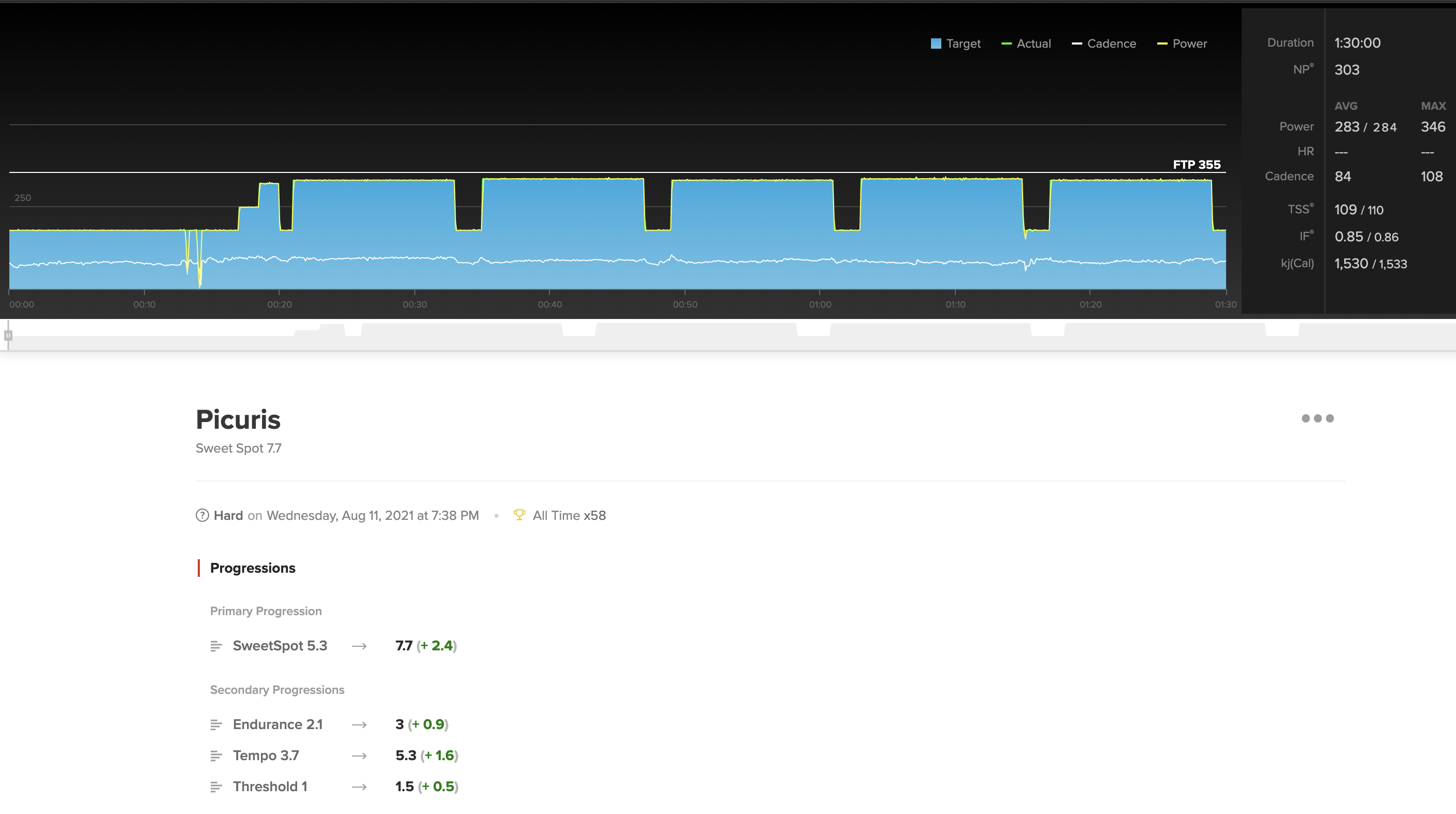Click the SweetSpot progression bars icon
The width and height of the screenshot is (1456, 814).
tap(216, 646)
